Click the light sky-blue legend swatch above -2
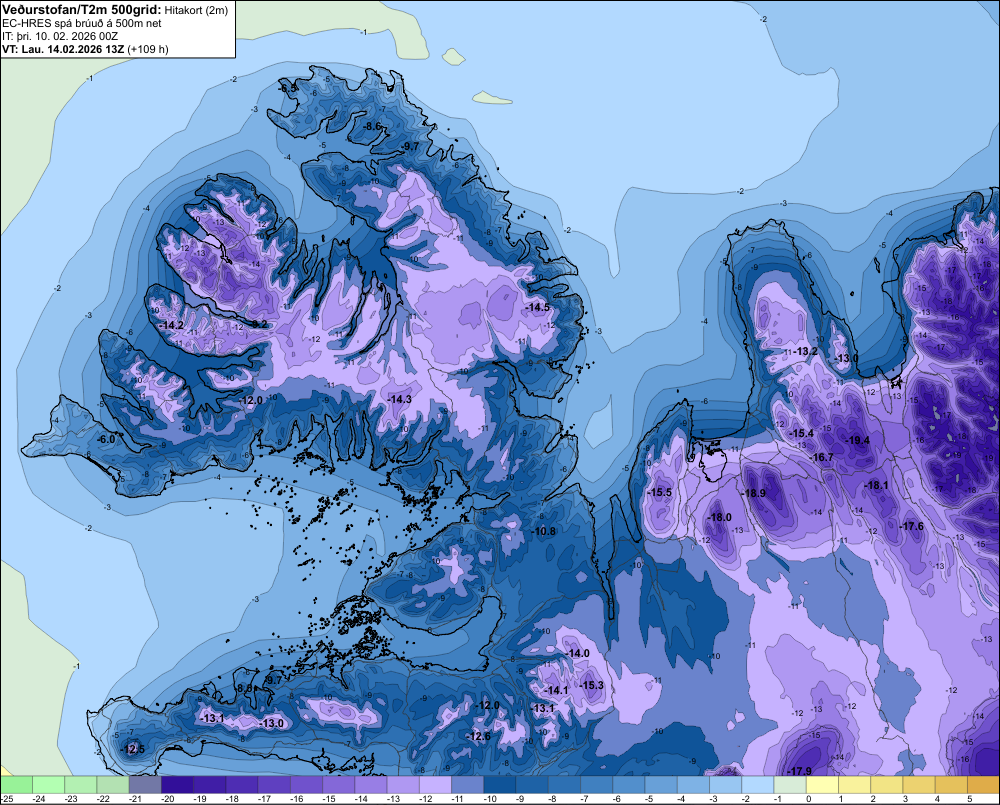The height and width of the screenshot is (805, 1000). click(x=758, y=785)
